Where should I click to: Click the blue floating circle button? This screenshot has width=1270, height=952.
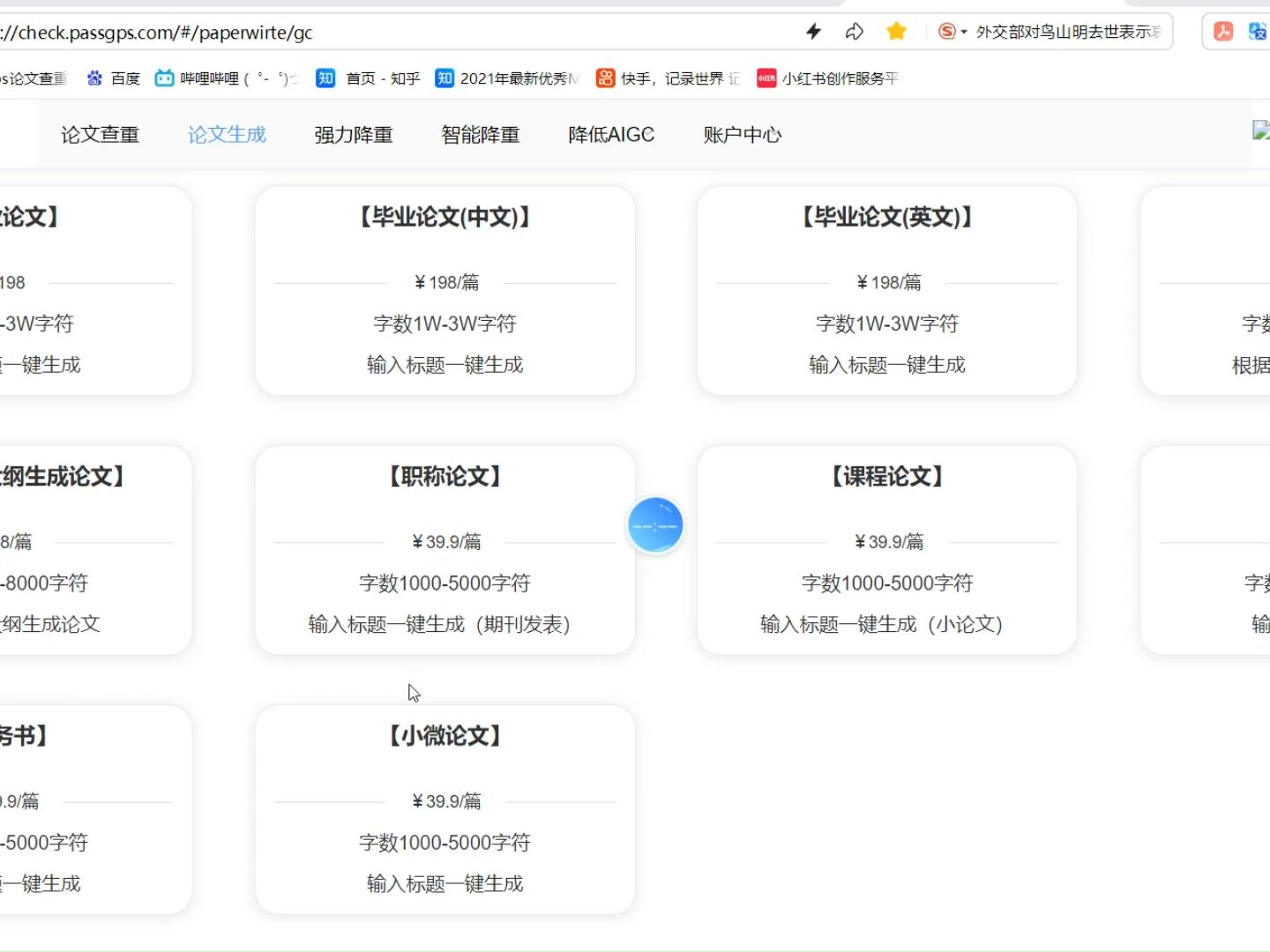(655, 525)
